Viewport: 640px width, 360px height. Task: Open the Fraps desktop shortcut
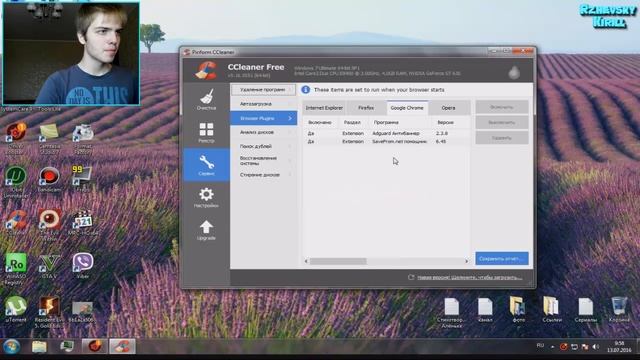(x=82, y=178)
